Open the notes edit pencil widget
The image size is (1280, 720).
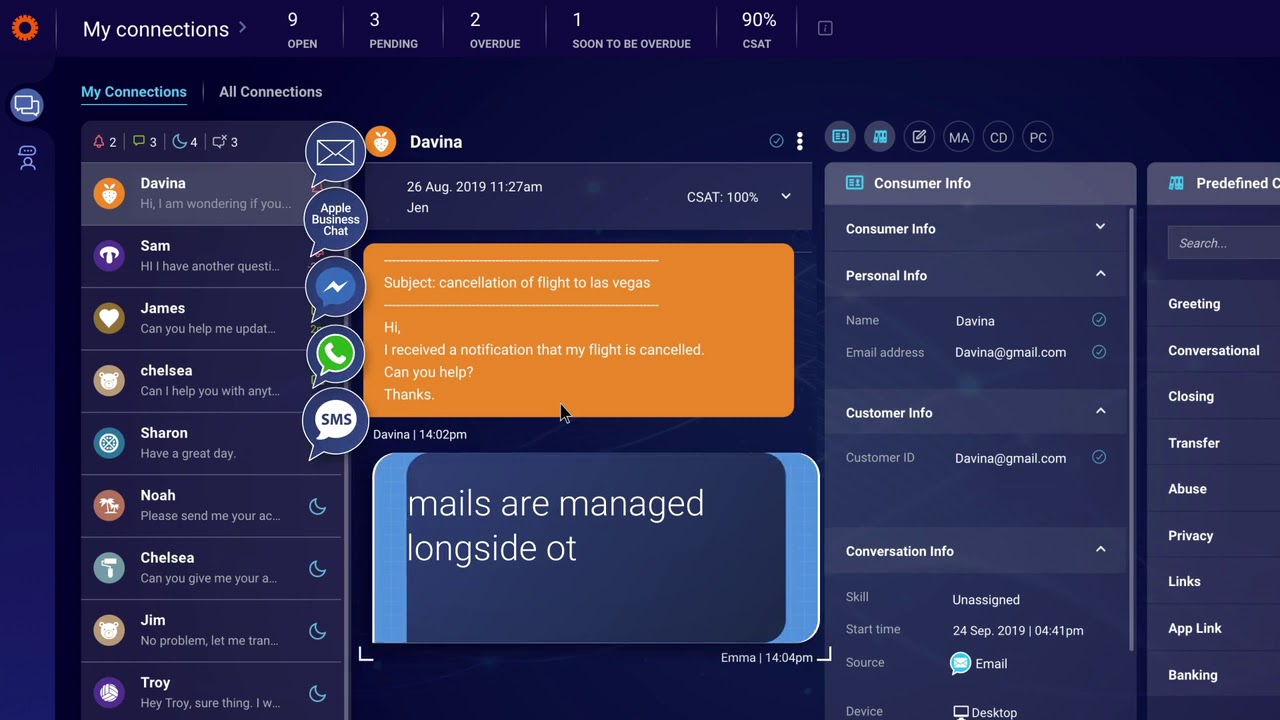click(x=919, y=137)
